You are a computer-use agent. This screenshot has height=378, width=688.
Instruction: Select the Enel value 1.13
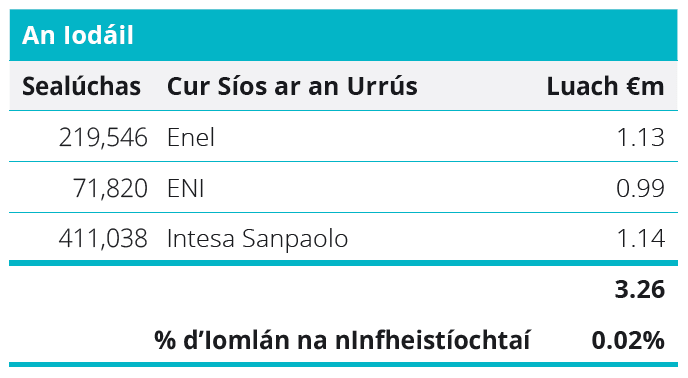[x=641, y=137]
